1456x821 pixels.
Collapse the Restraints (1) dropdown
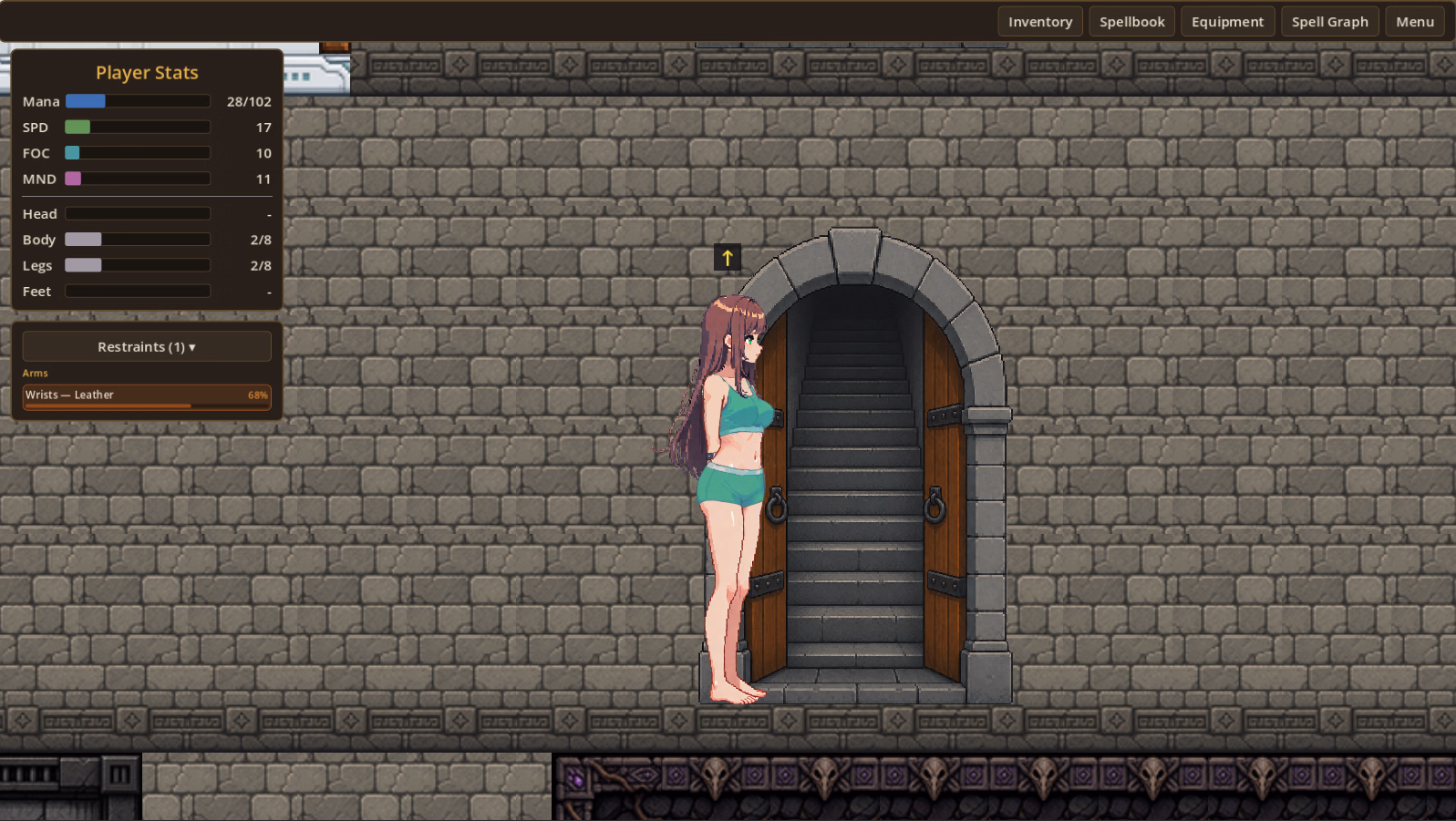(147, 346)
